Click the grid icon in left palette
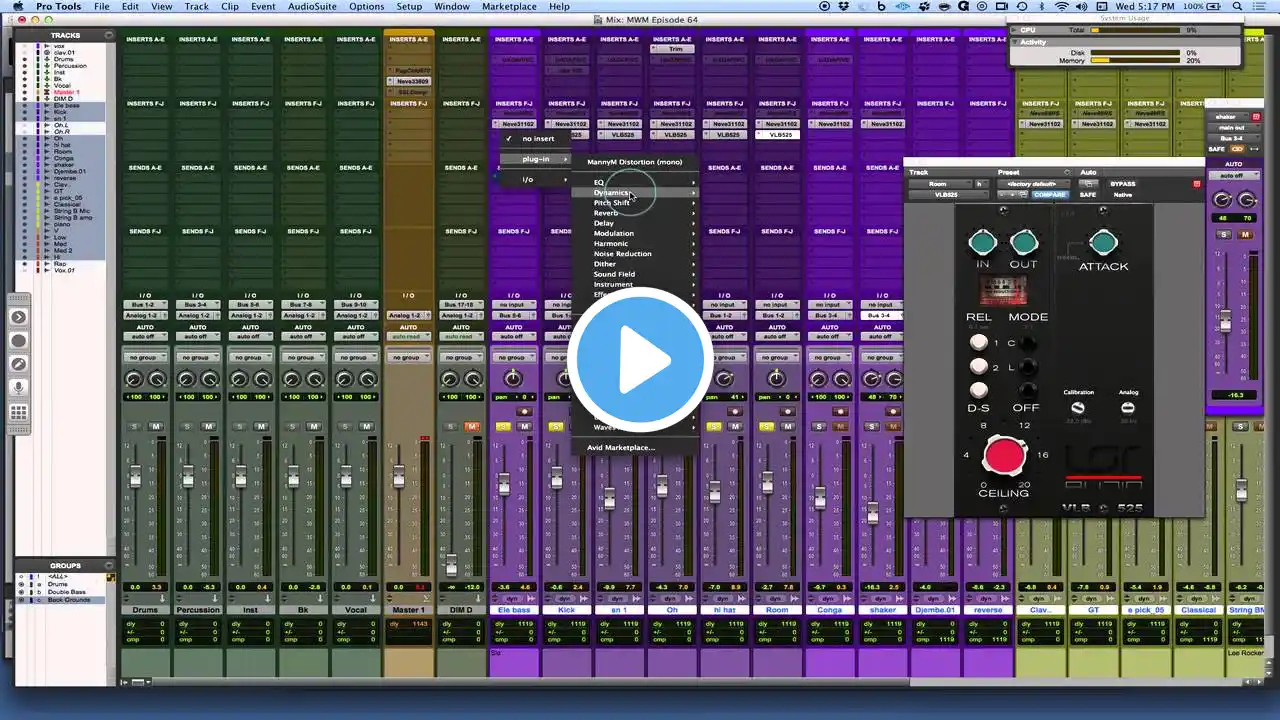The image size is (1280, 720). (x=18, y=412)
